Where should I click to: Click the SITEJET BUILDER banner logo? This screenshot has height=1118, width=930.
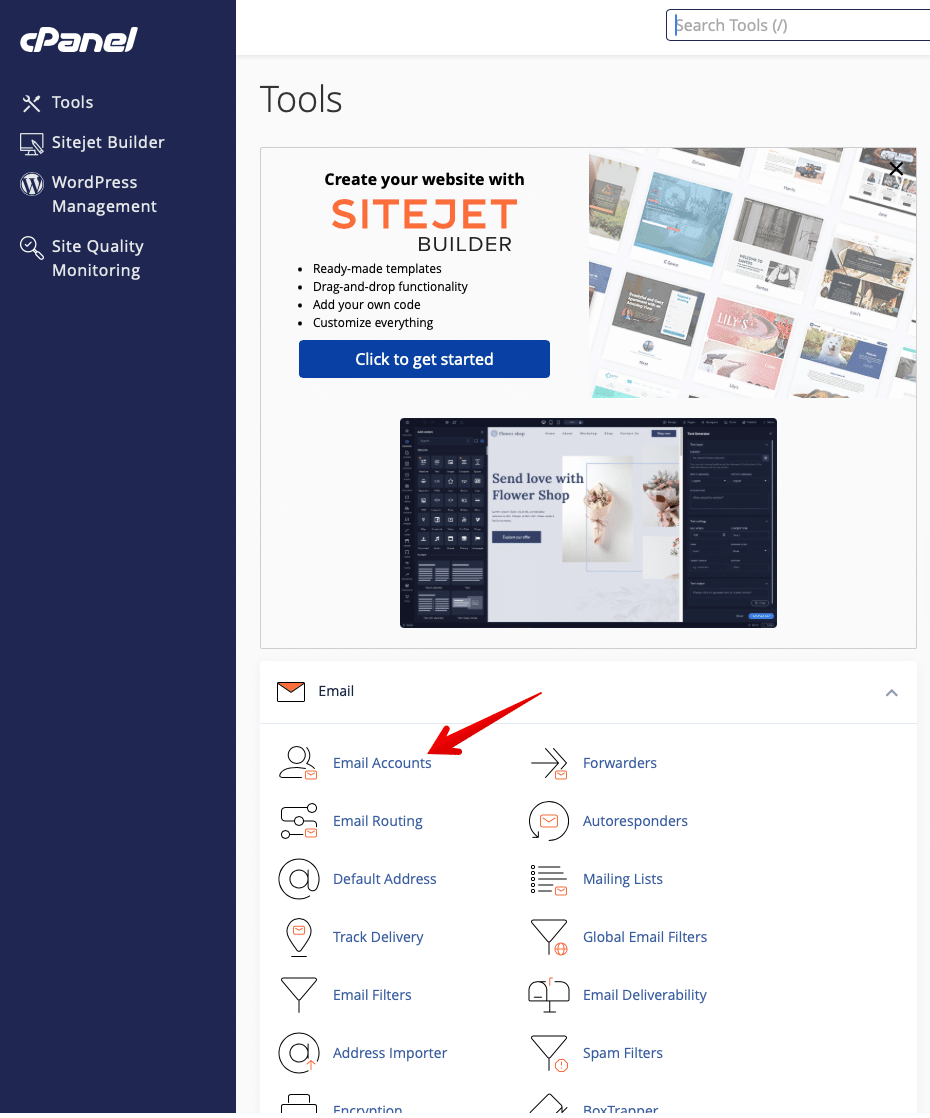424,225
